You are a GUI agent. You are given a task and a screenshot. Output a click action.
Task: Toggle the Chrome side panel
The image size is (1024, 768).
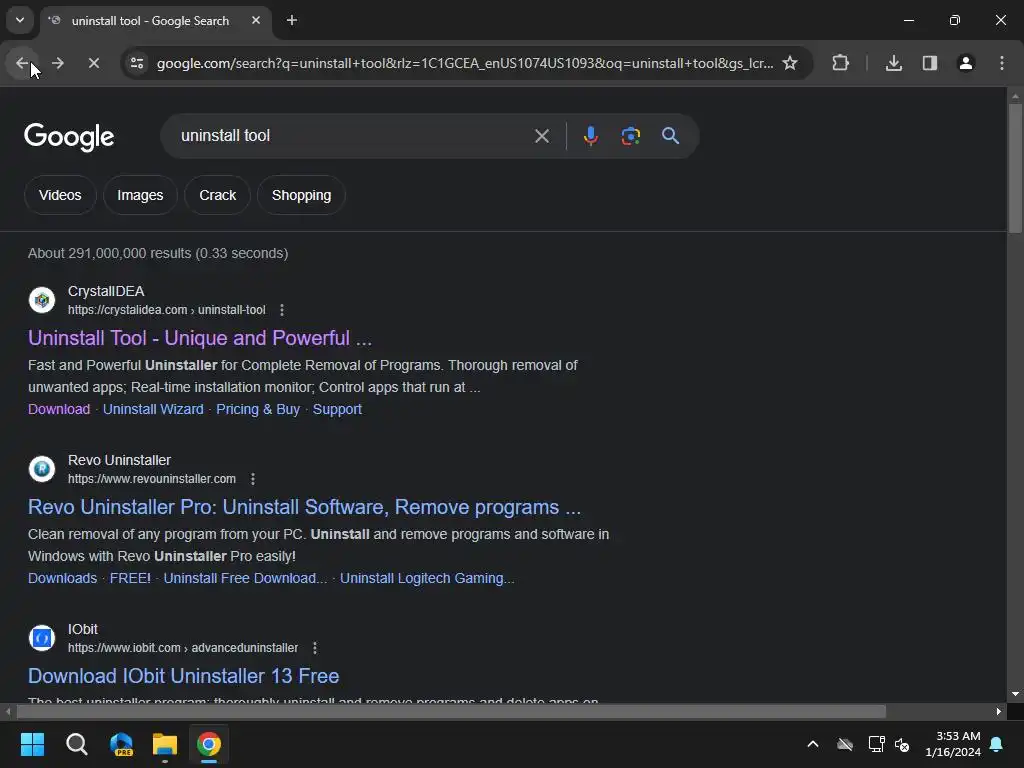930,63
